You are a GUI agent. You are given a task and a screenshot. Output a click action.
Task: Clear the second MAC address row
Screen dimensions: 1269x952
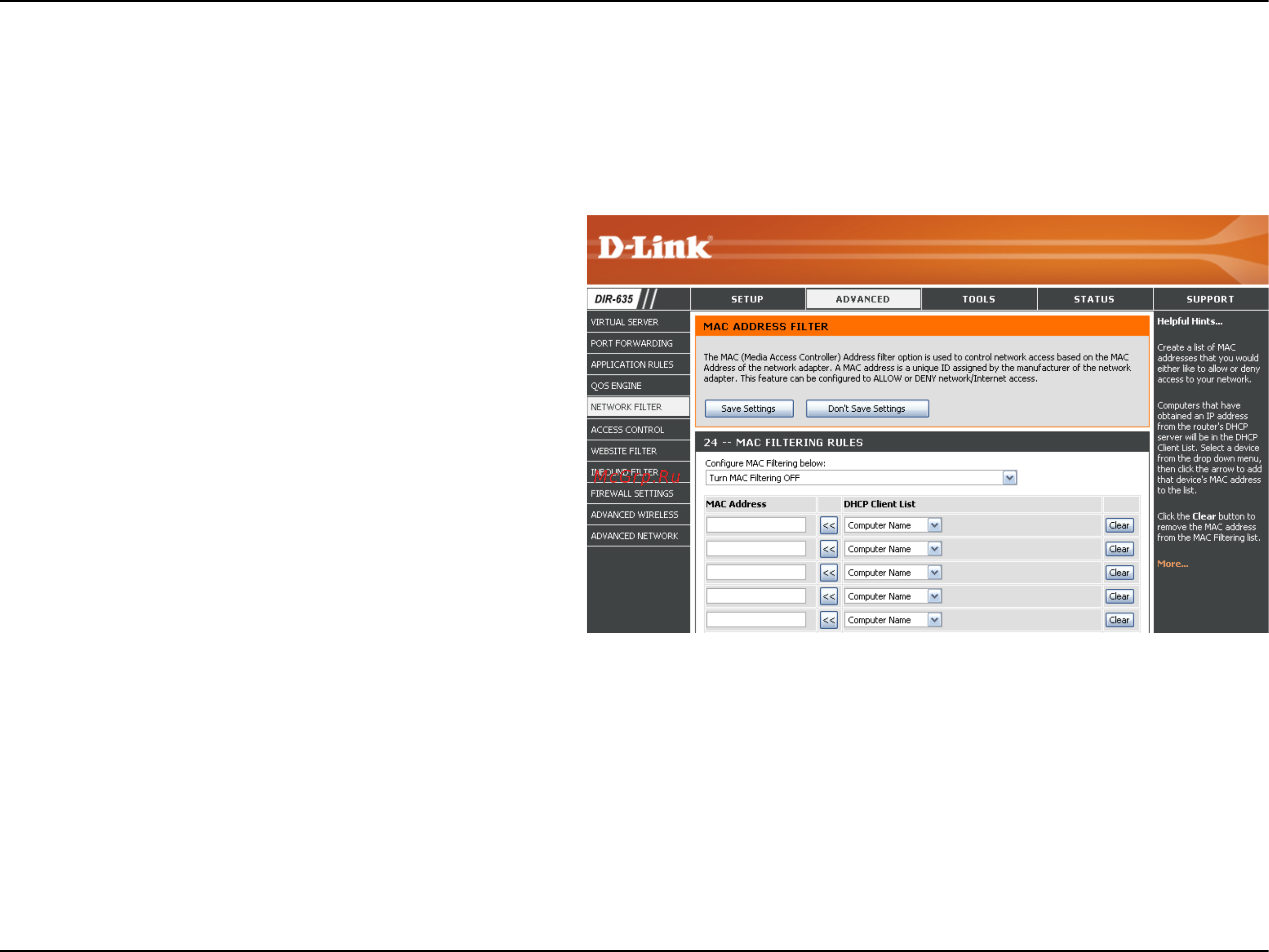tap(1119, 549)
